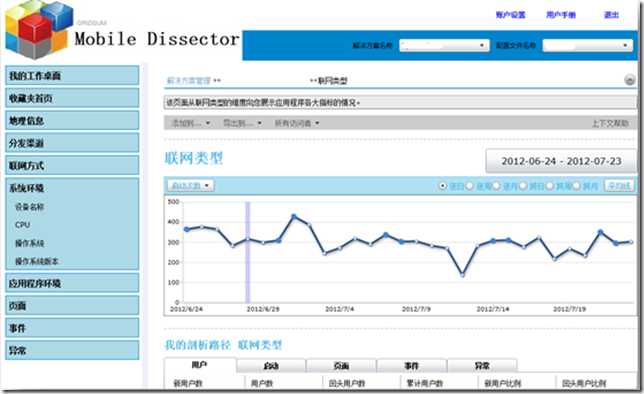Image resolution: width=644 pixels, height=394 pixels.
Task: Expand the 导出到... toolbar dropdown
Action: 242,123
